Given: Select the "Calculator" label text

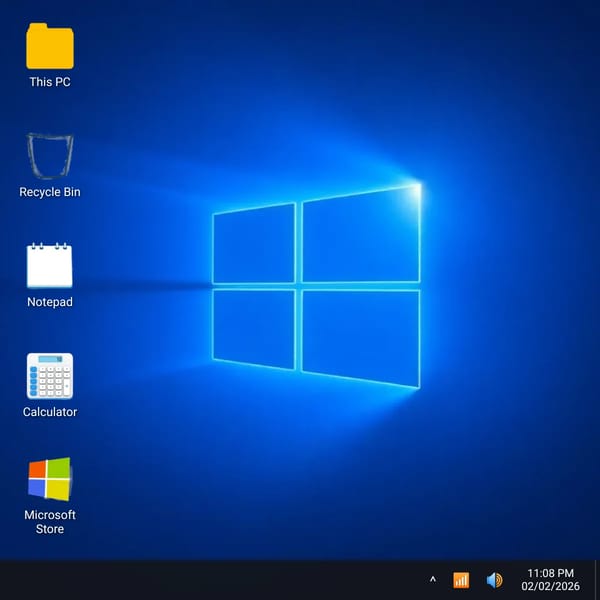Looking at the screenshot, I should point(50,412).
